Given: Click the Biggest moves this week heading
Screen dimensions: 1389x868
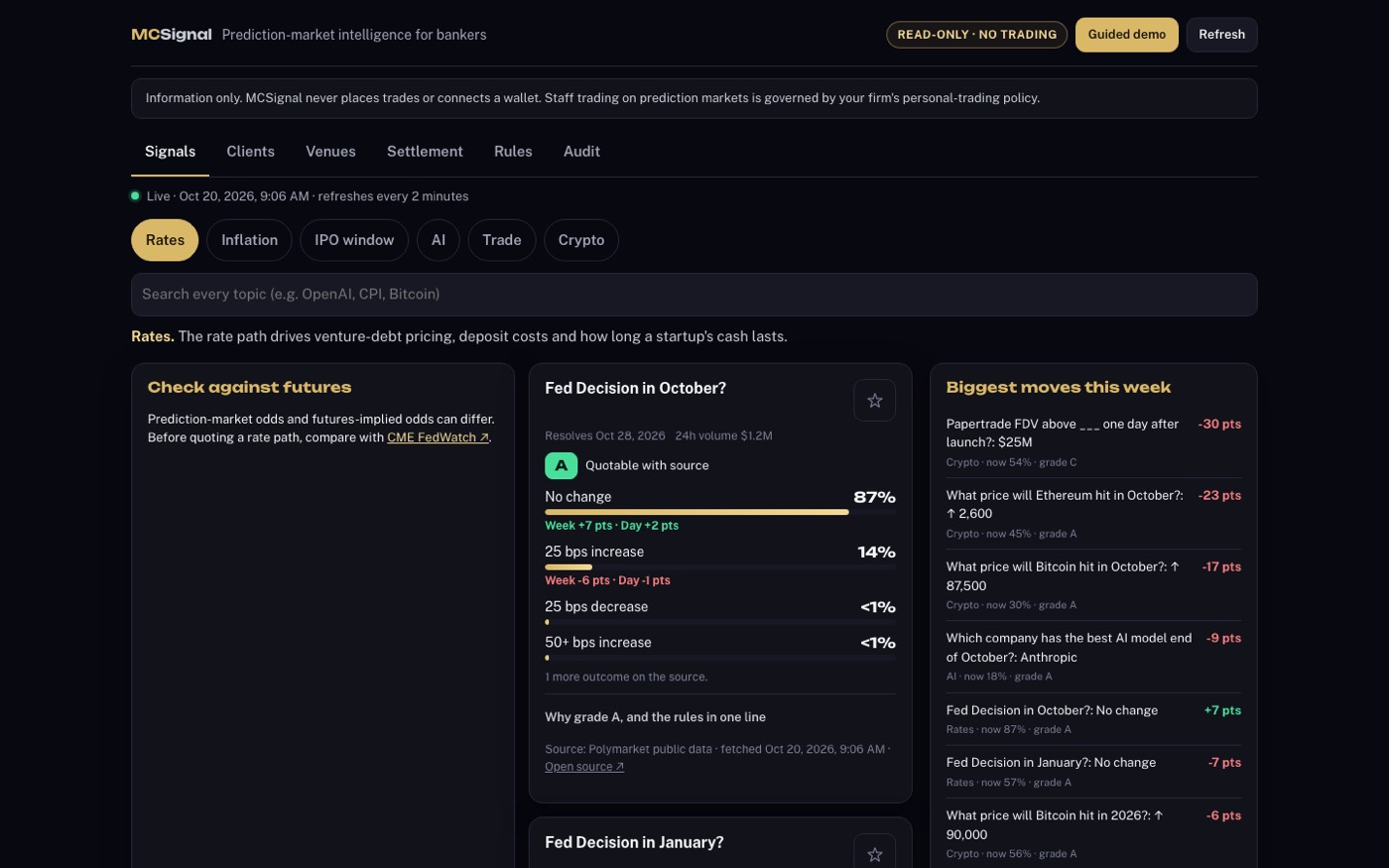Looking at the screenshot, I should tap(1059, 388).
